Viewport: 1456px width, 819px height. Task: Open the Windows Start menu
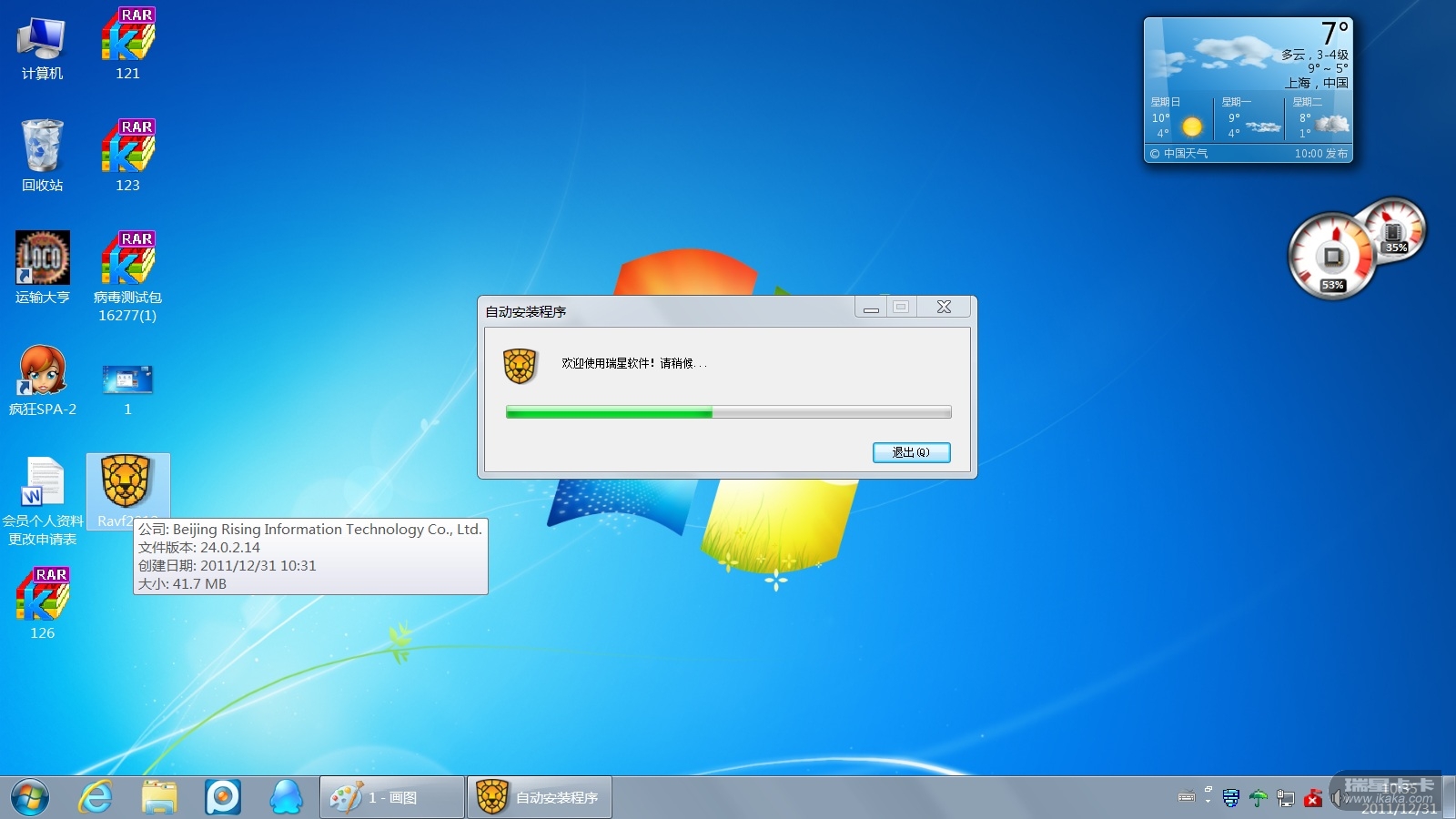29,797
